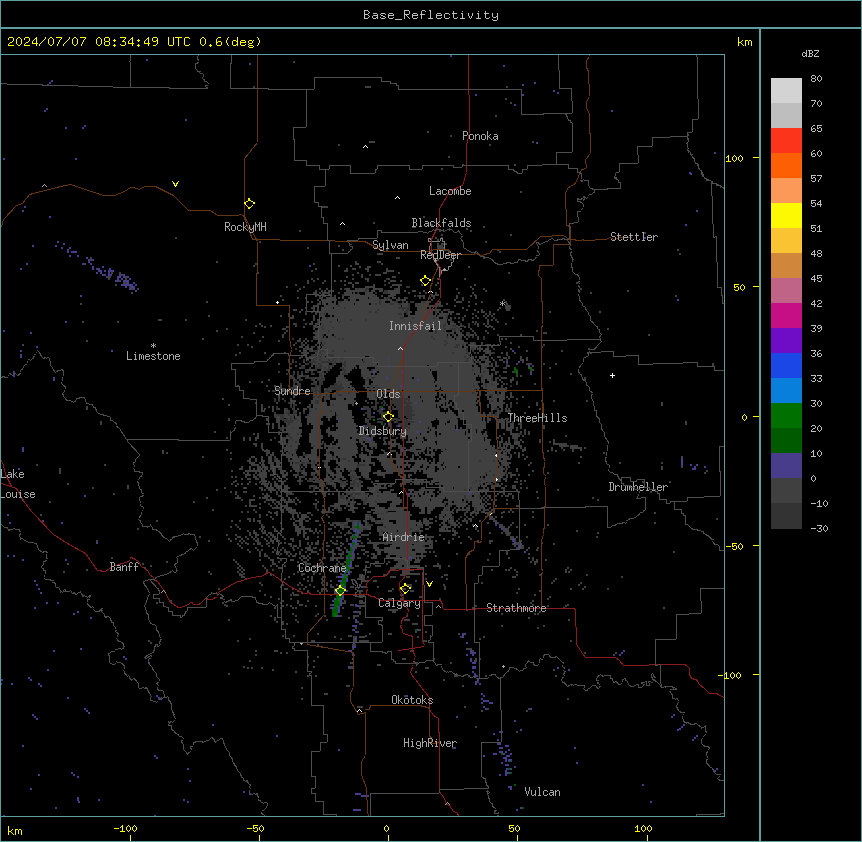Click the 50 tick on the right axis

click(739, 287)
